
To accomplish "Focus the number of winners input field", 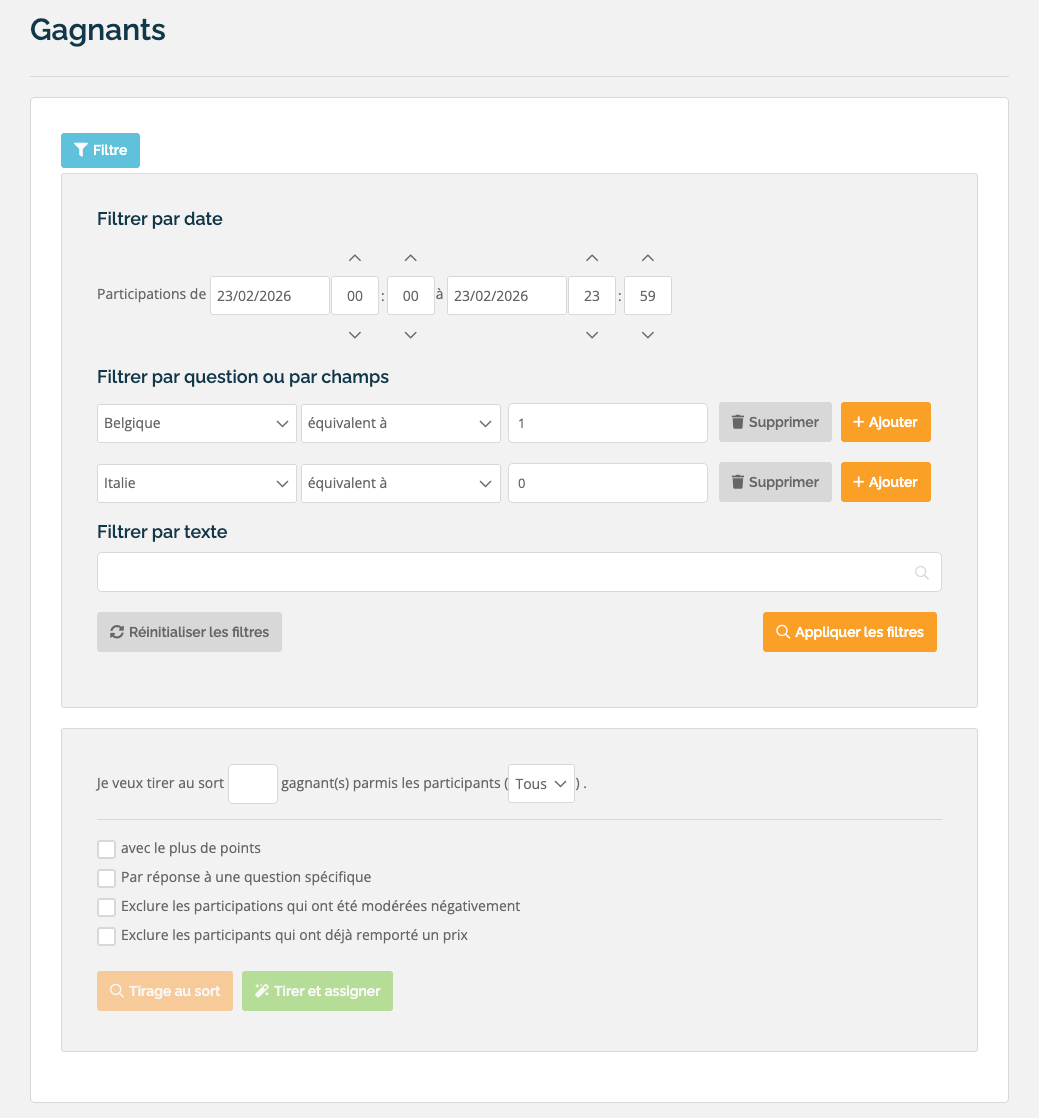I will click(x=253, y=784).
